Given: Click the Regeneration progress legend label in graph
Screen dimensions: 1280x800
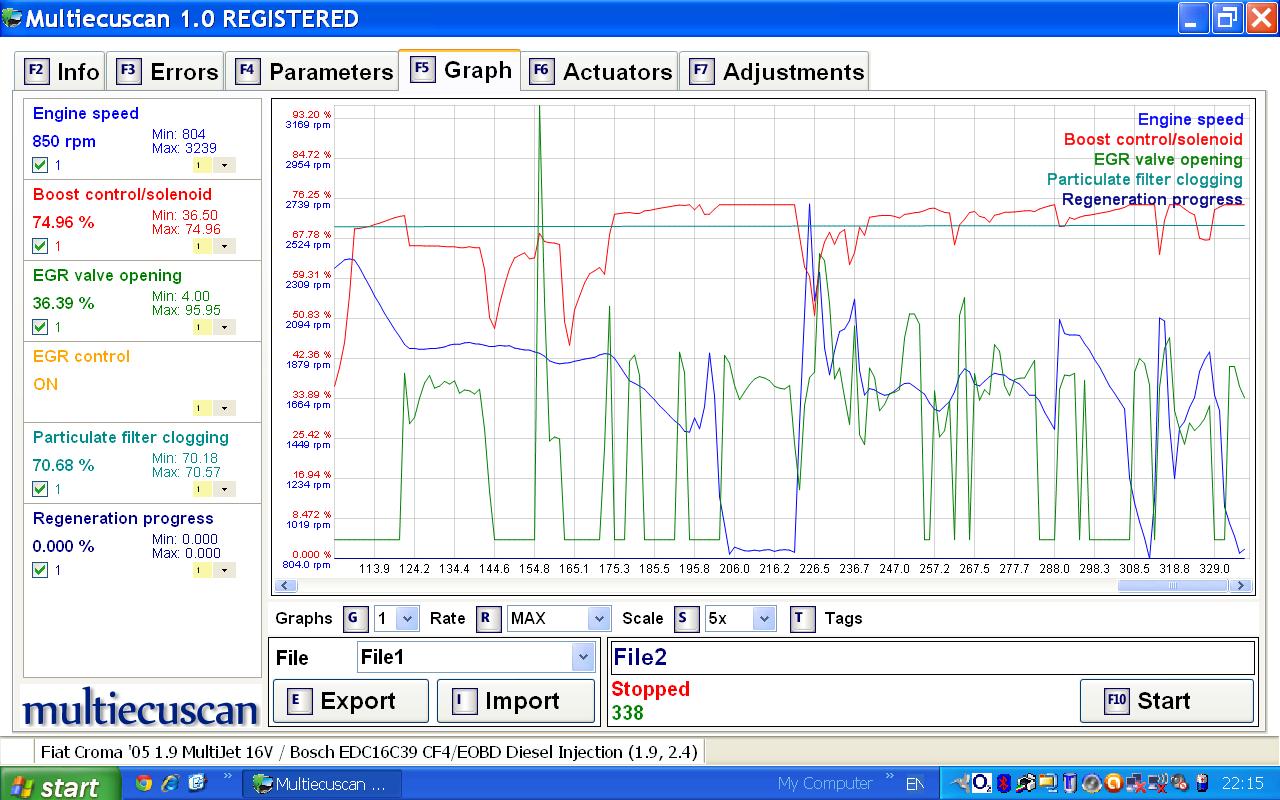Looking at the screenshot, I should point(1152,199).
